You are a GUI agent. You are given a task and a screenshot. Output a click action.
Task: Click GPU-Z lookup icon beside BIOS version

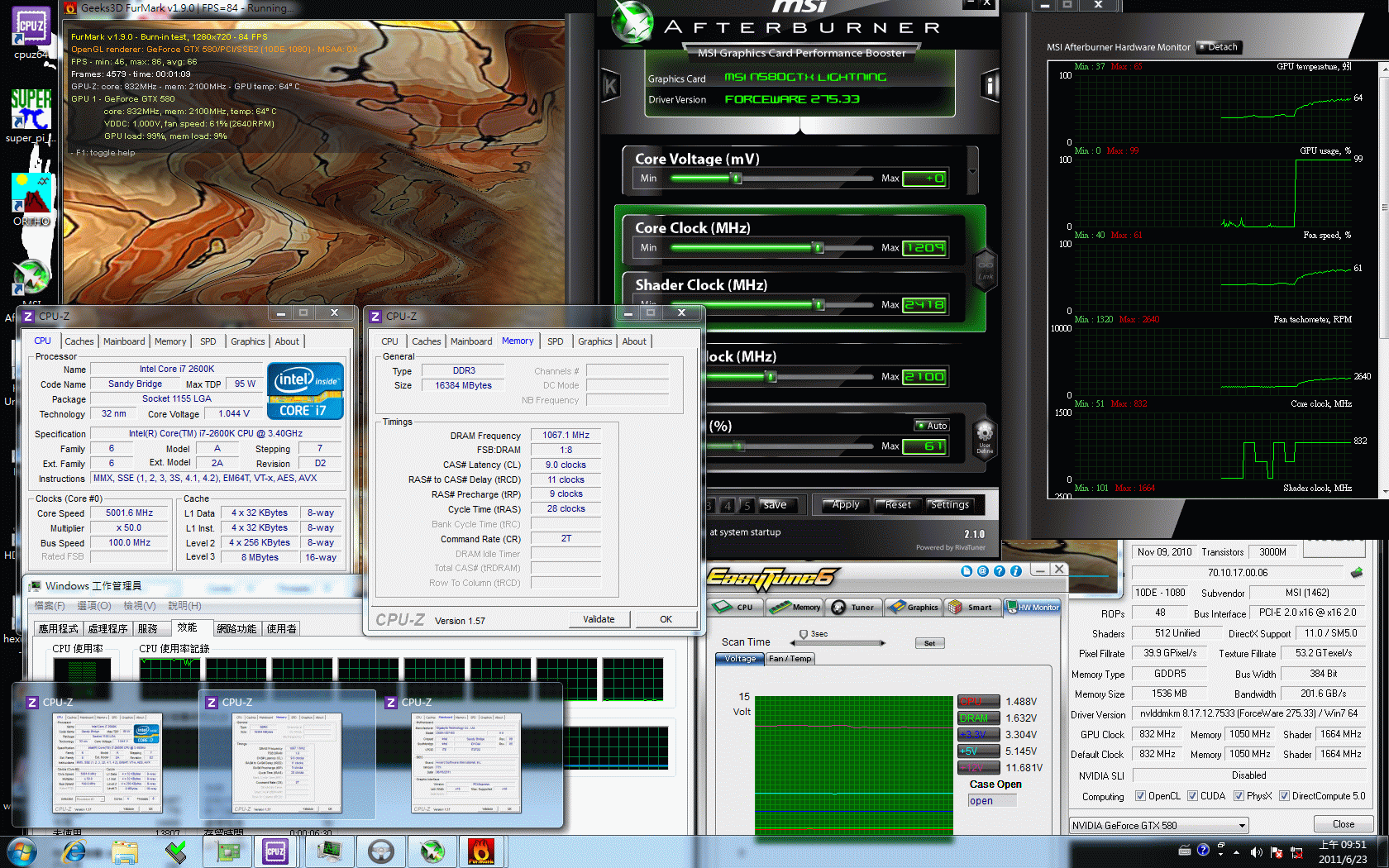click(x=1356, y=572)
